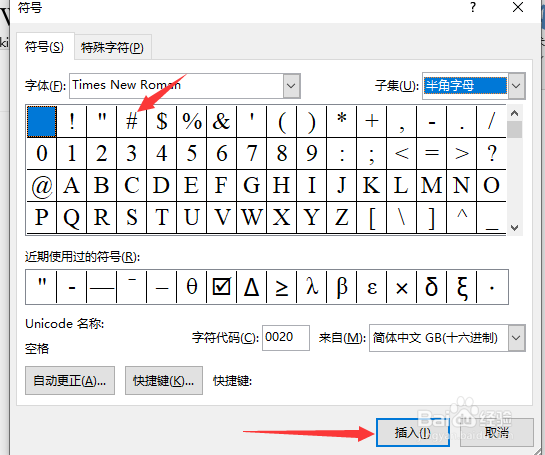Pick the recently used ≥ symbol
The width and height of the screenshot is (545, 455).
click(x=282, y=287)
